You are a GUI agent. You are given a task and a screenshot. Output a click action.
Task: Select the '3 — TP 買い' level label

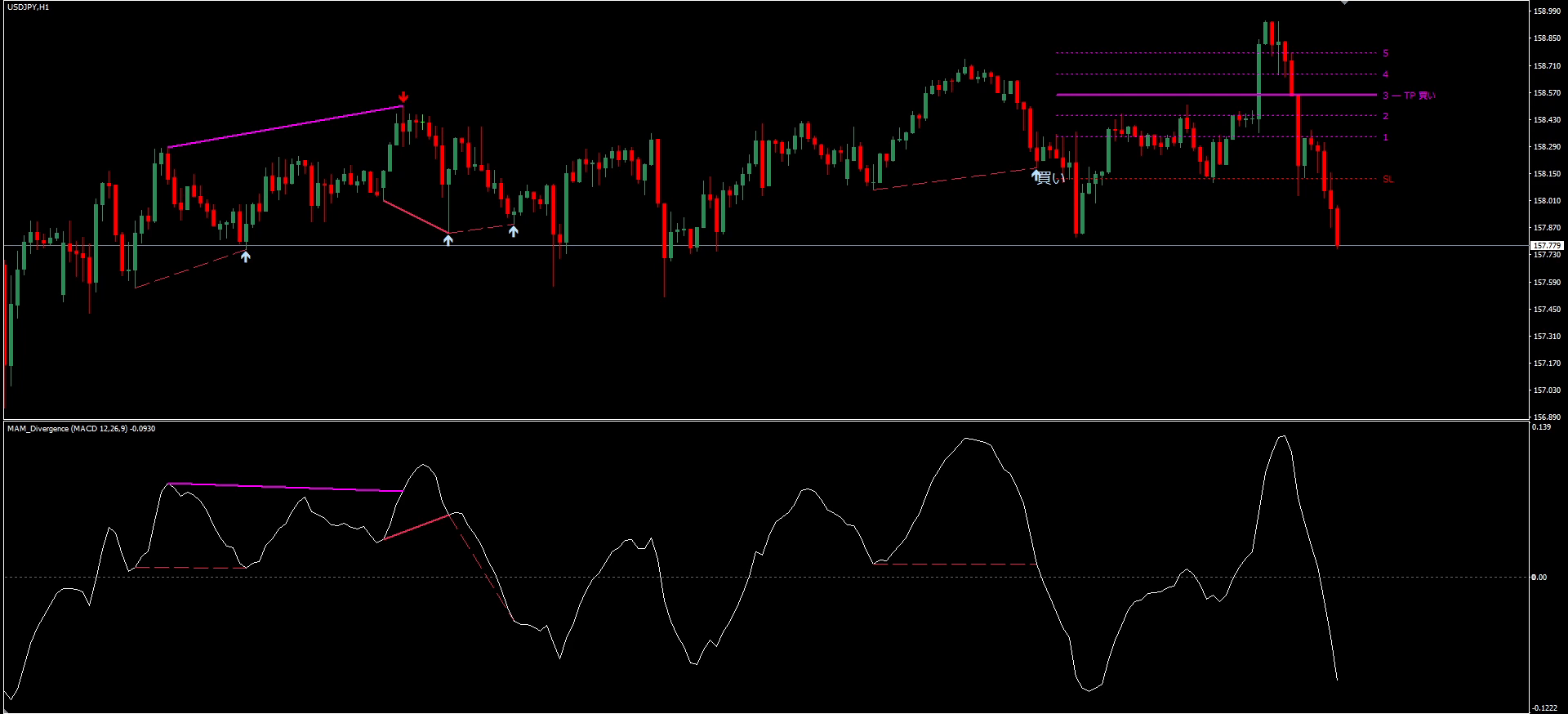[x=1409, y=96]
